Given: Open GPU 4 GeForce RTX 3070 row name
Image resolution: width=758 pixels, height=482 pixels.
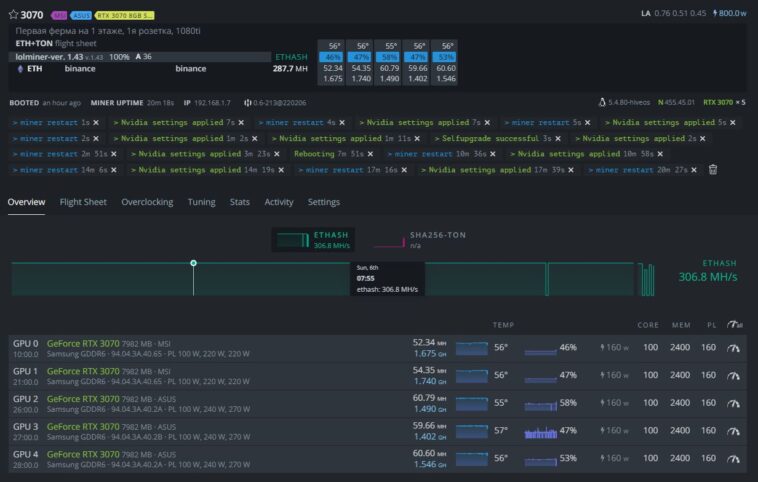Looking at the screenshot, I should tap(83, 454).
